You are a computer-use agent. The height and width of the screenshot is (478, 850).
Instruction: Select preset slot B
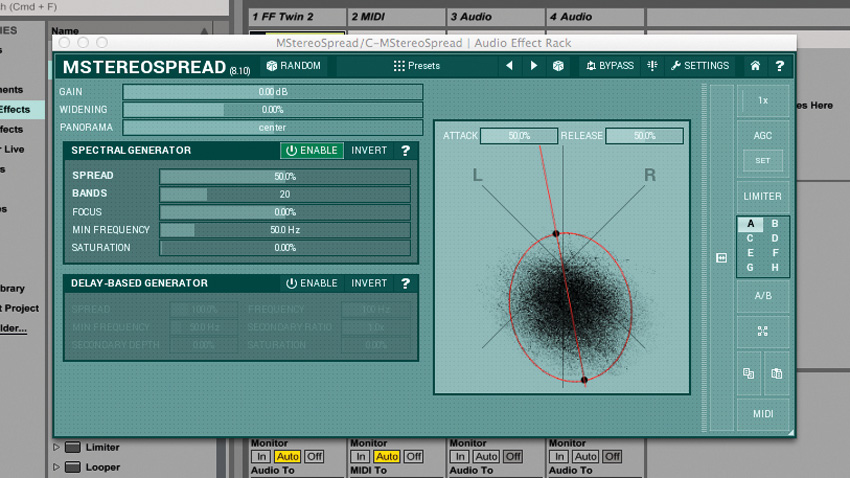775,224
